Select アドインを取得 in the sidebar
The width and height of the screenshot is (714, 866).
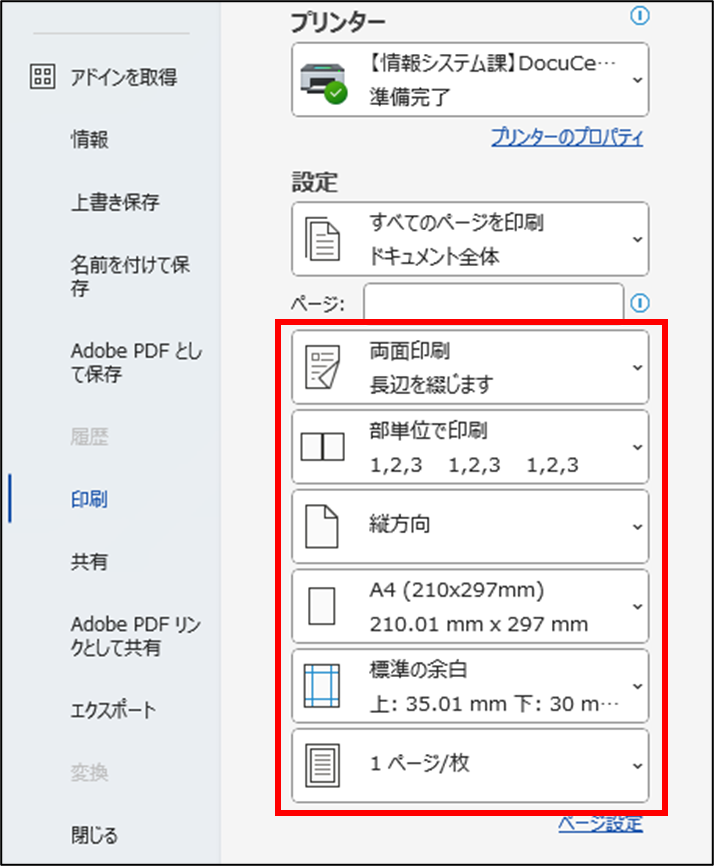pos(124,77)
